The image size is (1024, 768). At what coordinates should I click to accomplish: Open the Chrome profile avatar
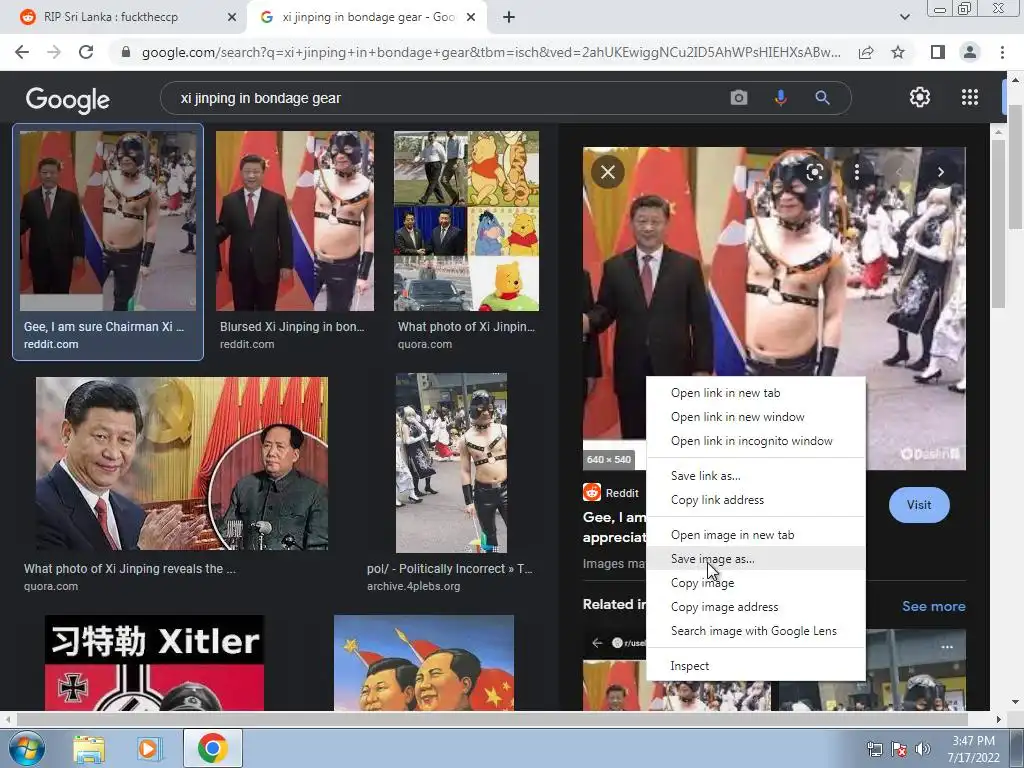point(970,52)
